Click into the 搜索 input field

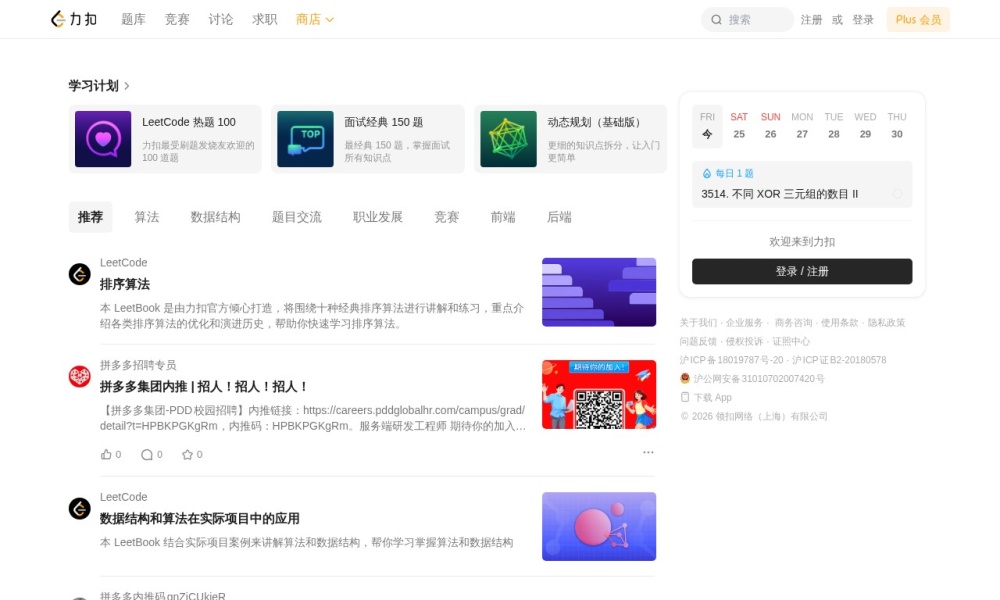747,20
